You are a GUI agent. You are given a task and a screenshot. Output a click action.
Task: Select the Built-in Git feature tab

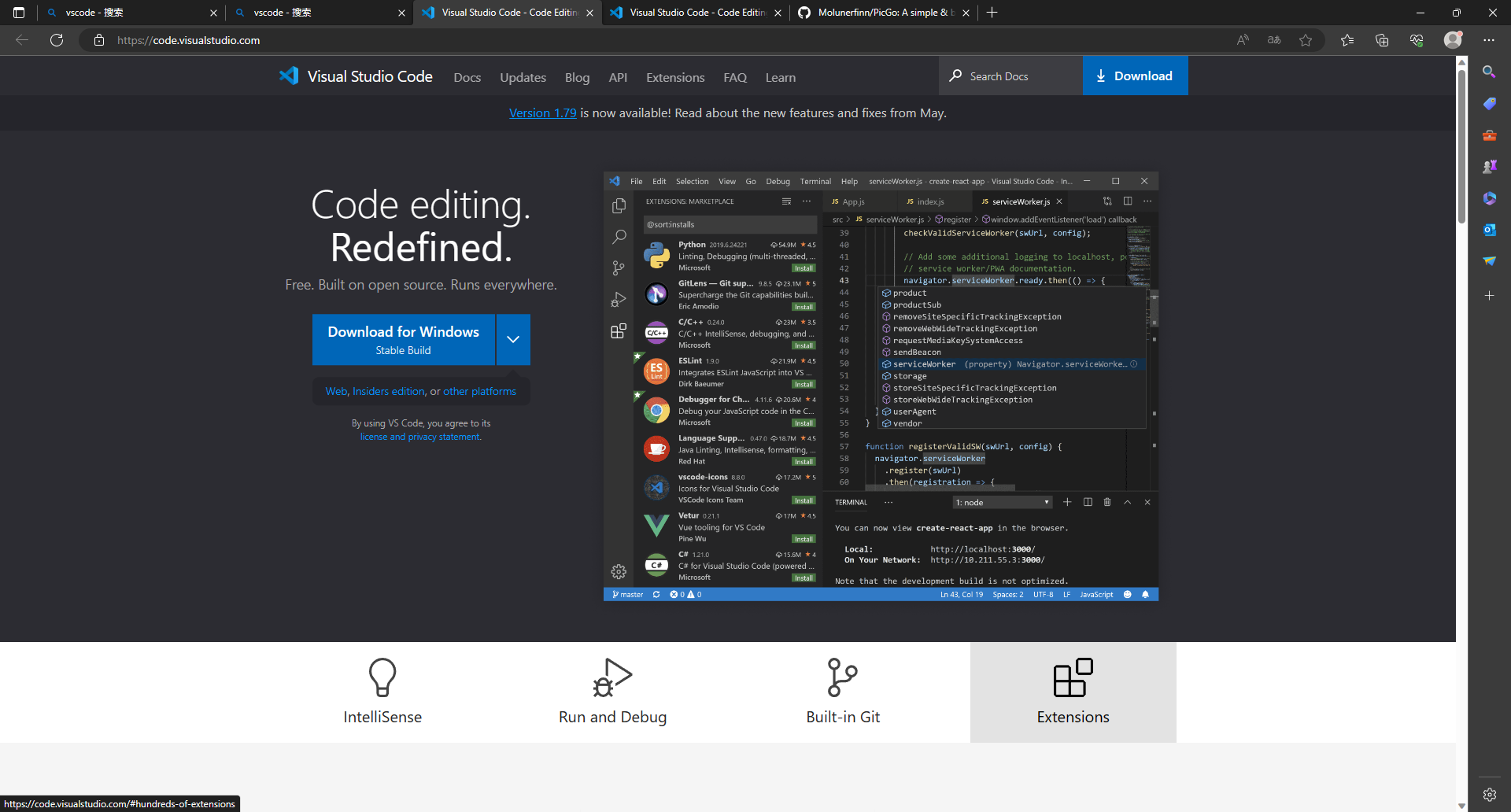(x=843, y=692)
